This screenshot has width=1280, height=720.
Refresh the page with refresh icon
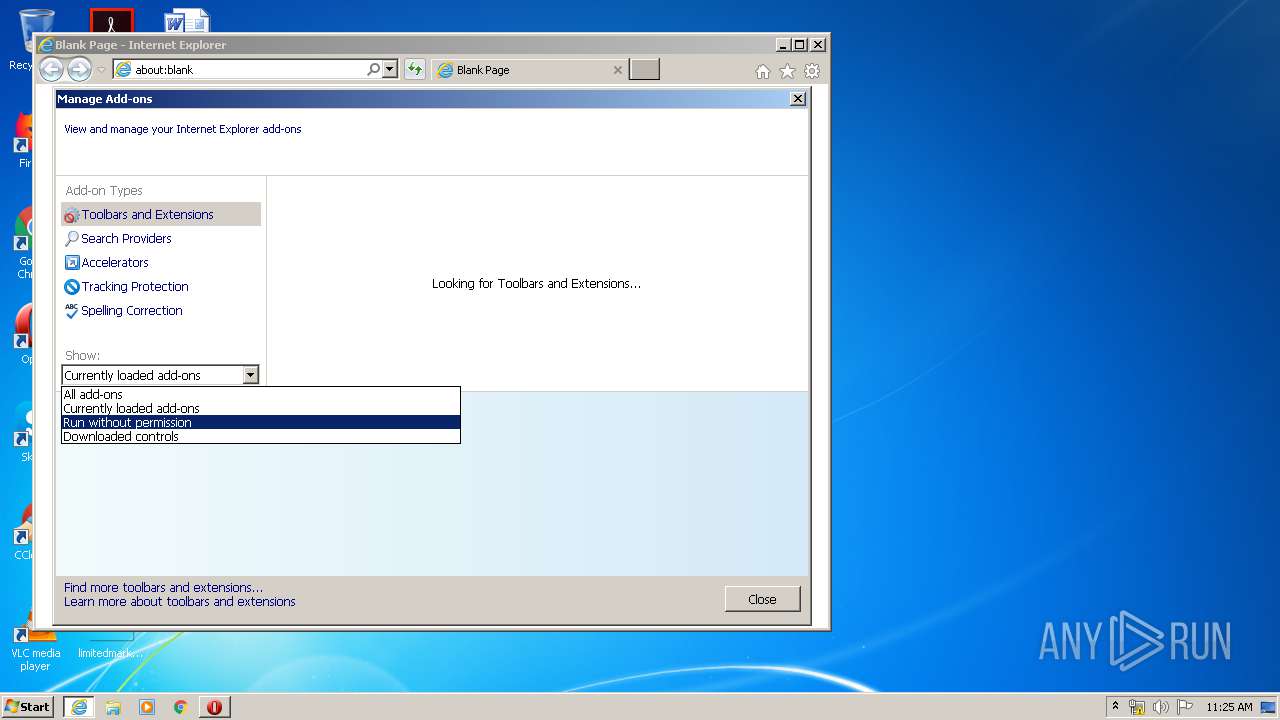414,69
